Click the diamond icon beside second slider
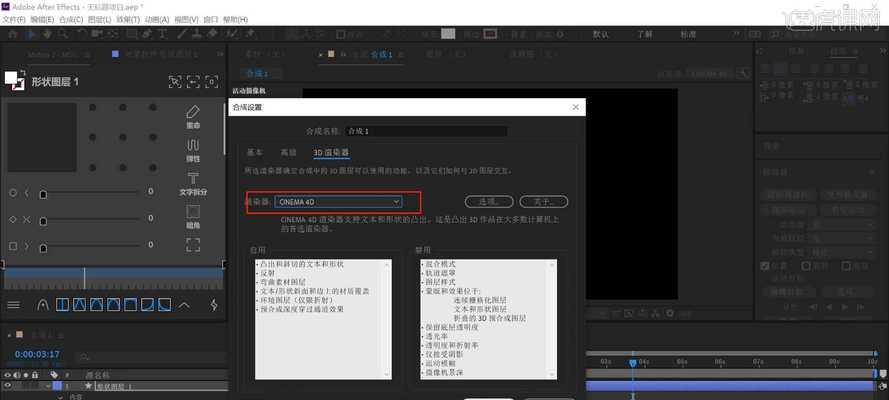Viewport: 889px width, 400px height. click(13, 219)
